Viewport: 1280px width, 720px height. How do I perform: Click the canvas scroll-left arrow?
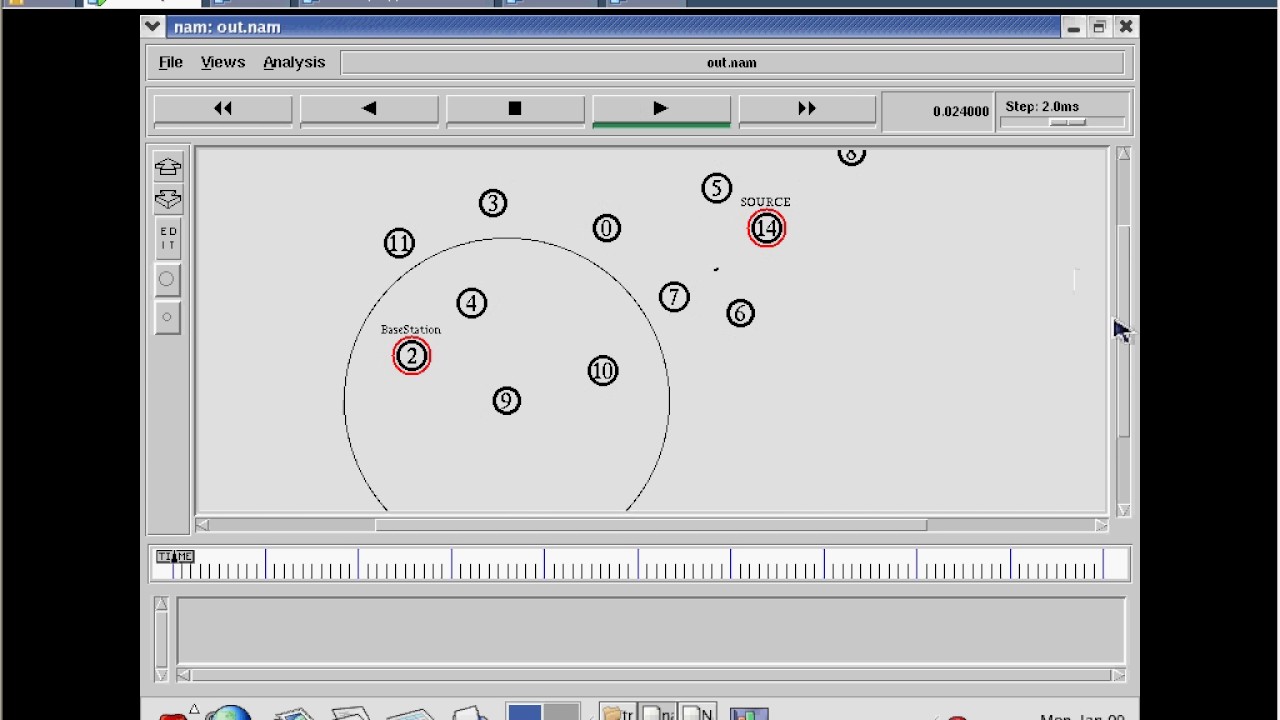pos(203,525)
